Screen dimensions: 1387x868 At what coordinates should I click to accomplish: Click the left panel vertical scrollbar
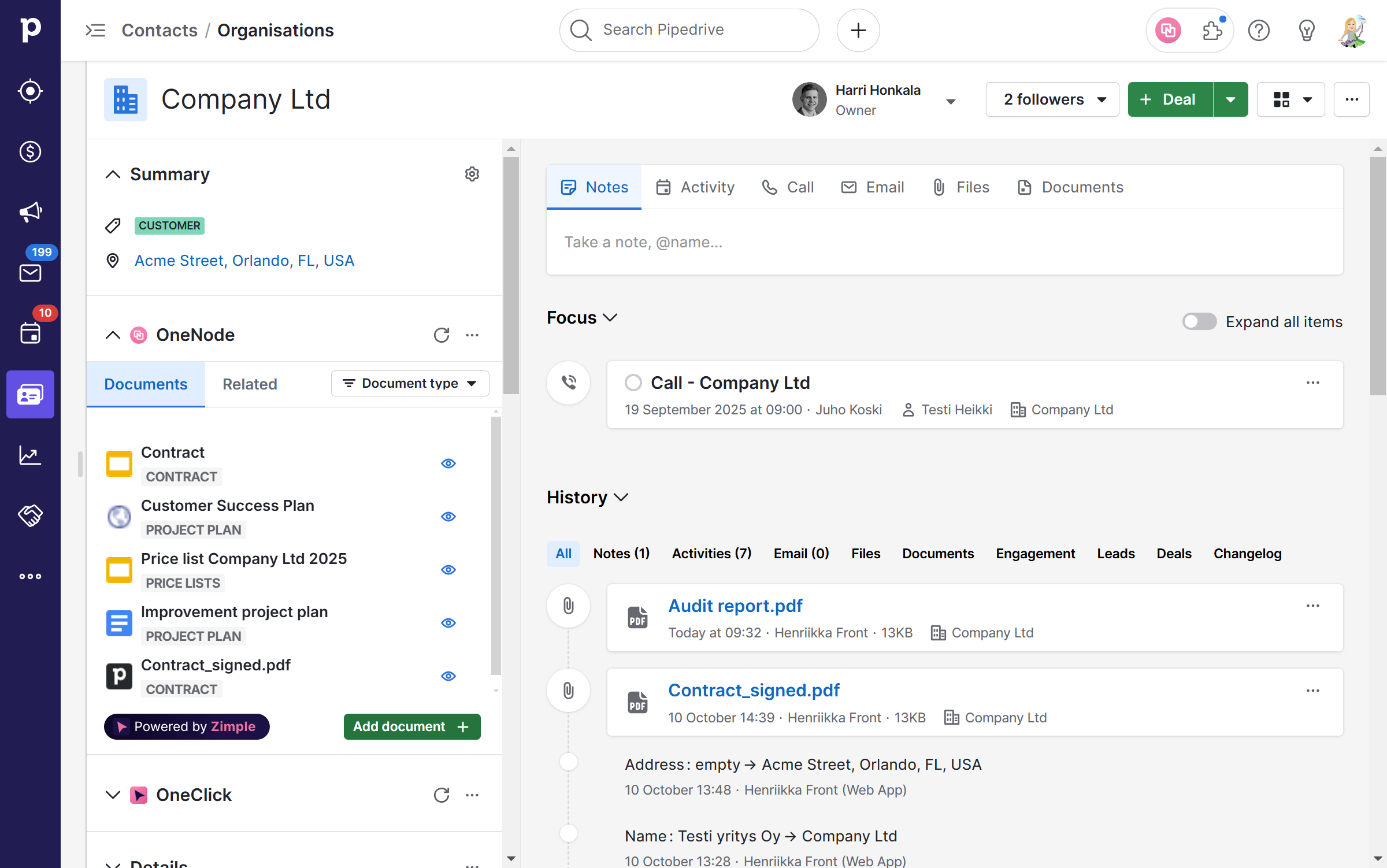click(x=511, y=275)
